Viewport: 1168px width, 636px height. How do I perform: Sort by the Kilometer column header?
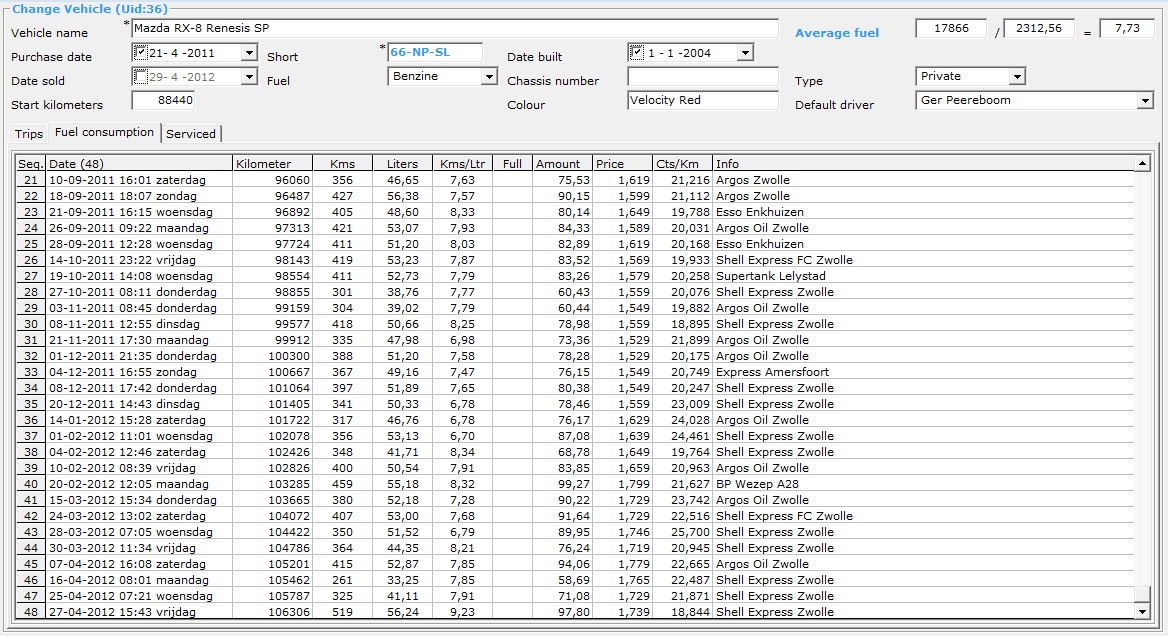(x=272, y=164)
